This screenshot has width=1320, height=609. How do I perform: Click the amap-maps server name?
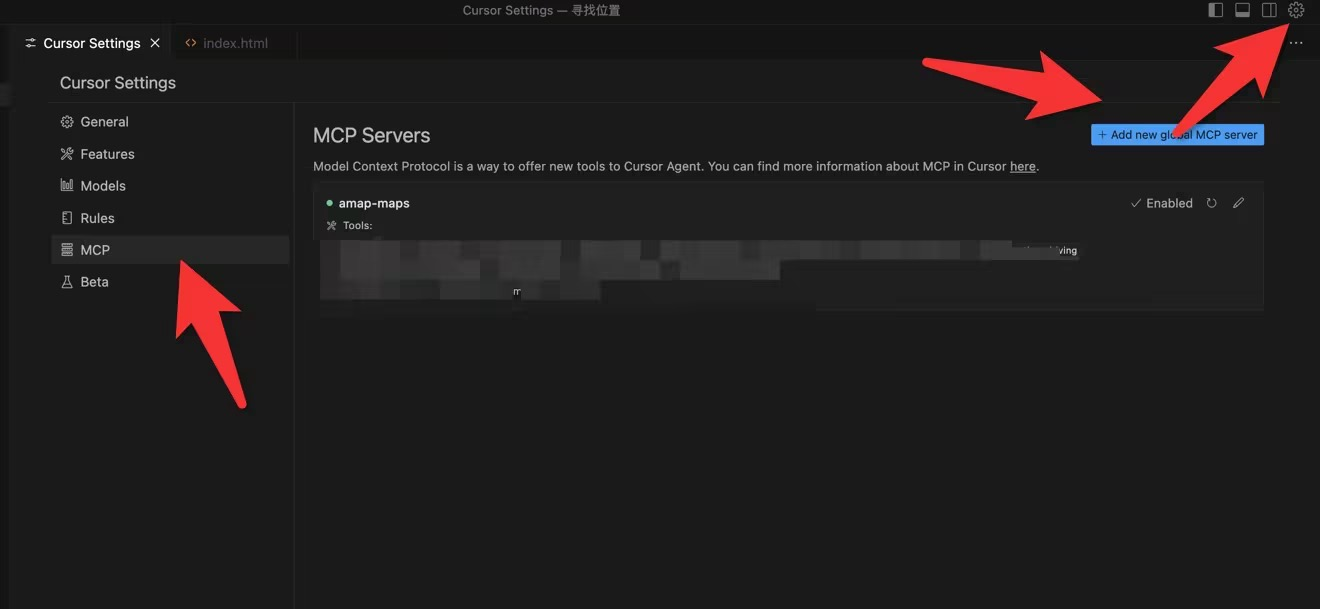click(x=374, y=203)
